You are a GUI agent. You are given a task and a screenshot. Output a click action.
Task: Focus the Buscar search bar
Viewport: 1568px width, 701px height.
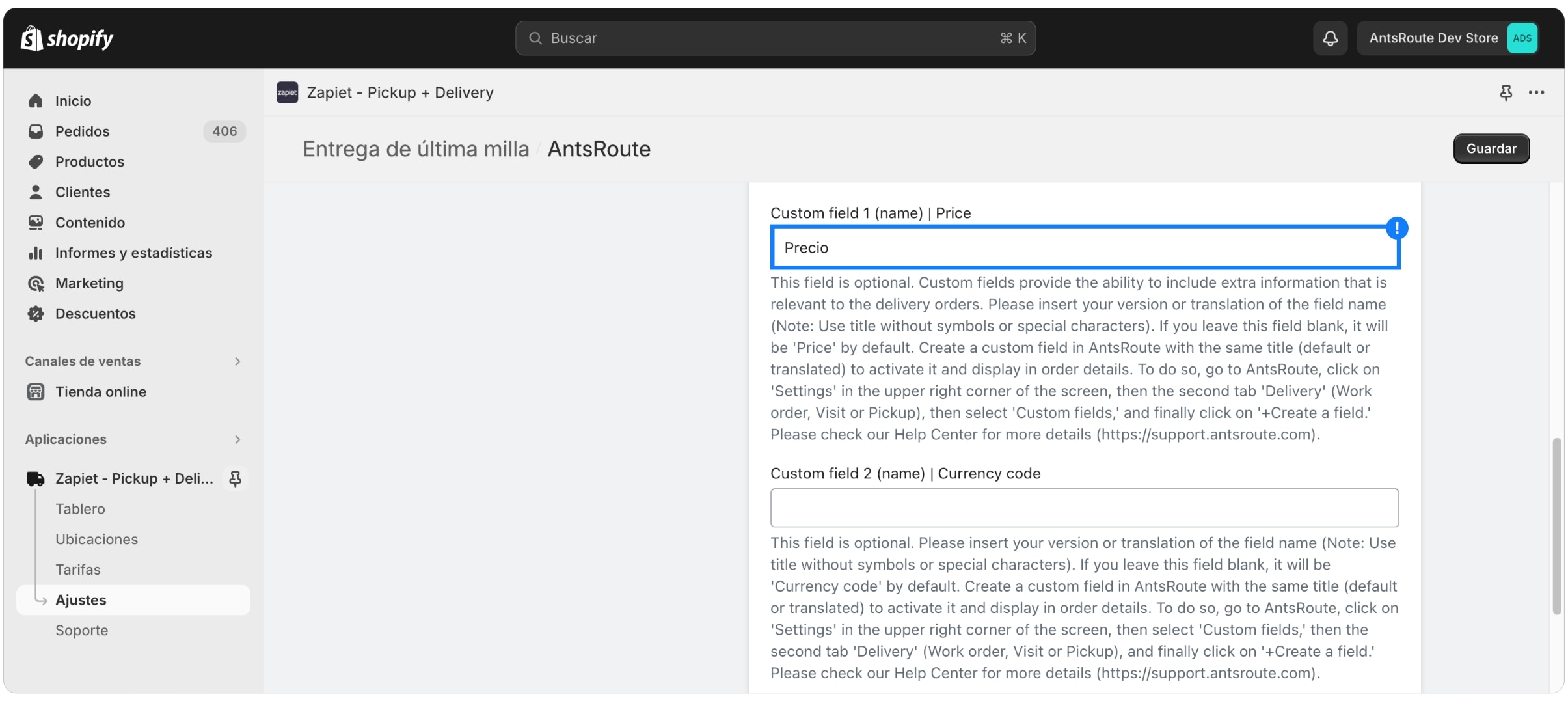(776, 38)
